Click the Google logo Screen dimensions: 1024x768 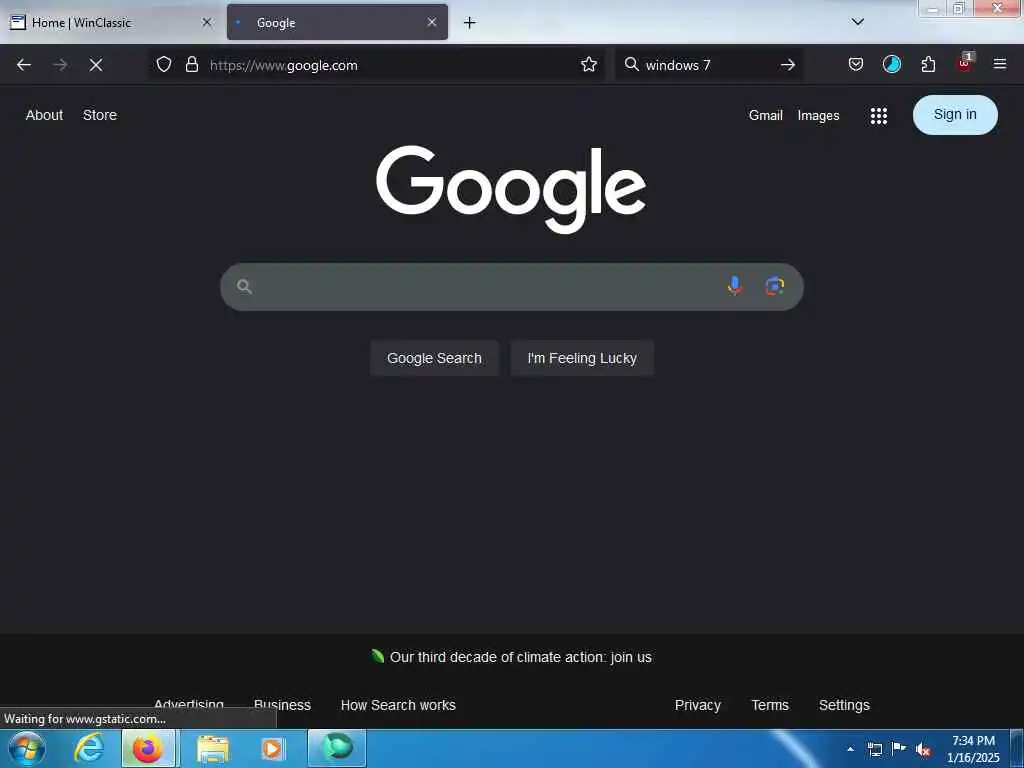[x=511, y=189]
